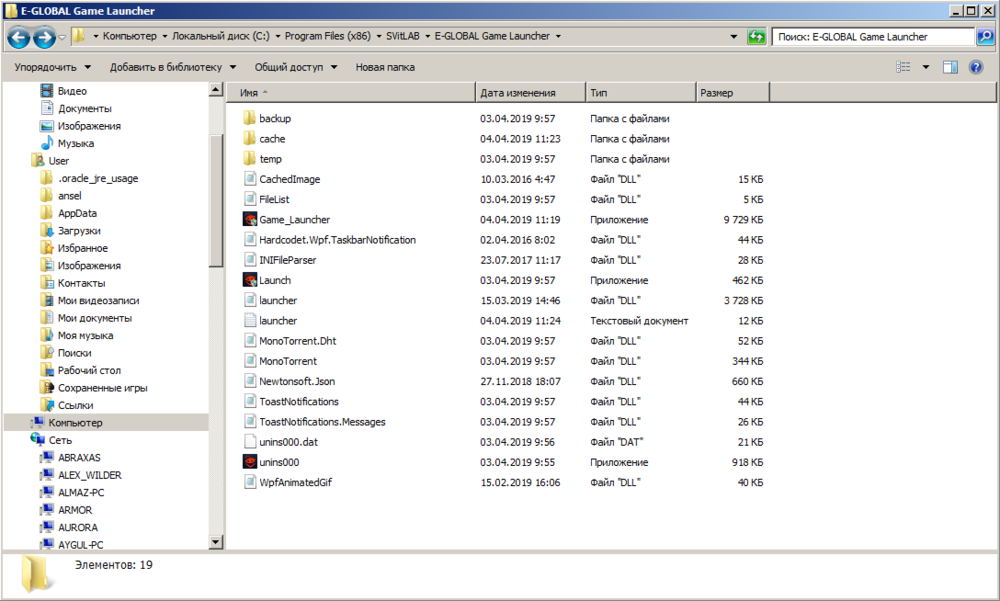Expand the Добавить в библиотеку dropdown

coord(173,67)
